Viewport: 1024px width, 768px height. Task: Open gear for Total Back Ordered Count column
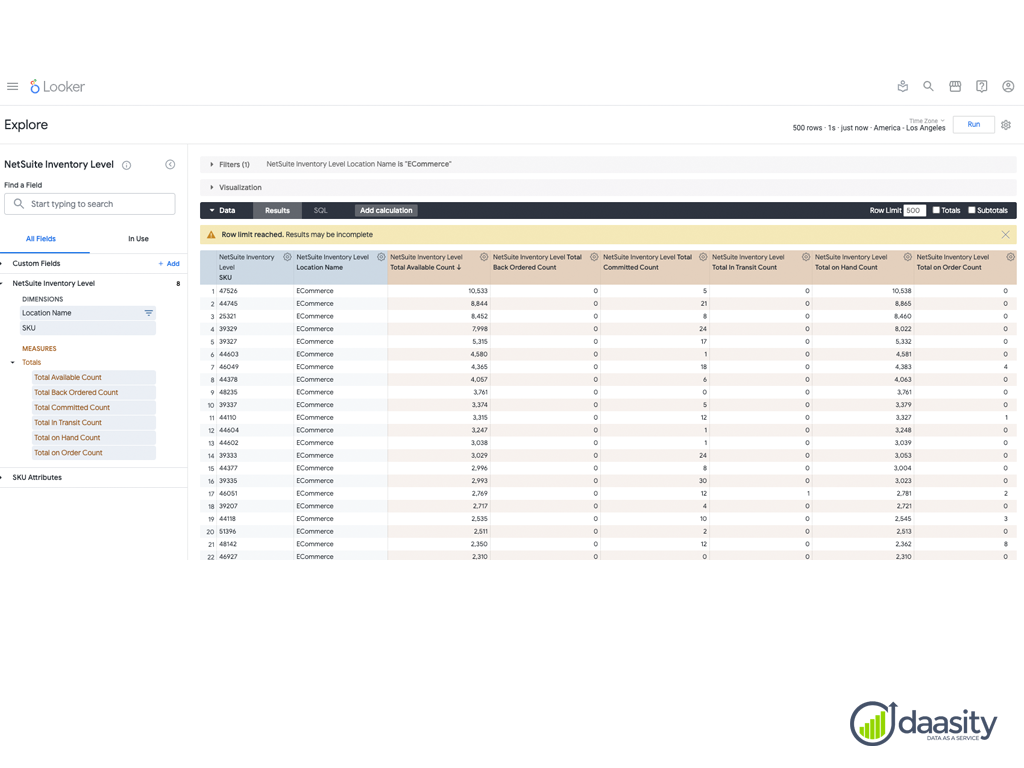pyautogui.click(x=594, y=257)
